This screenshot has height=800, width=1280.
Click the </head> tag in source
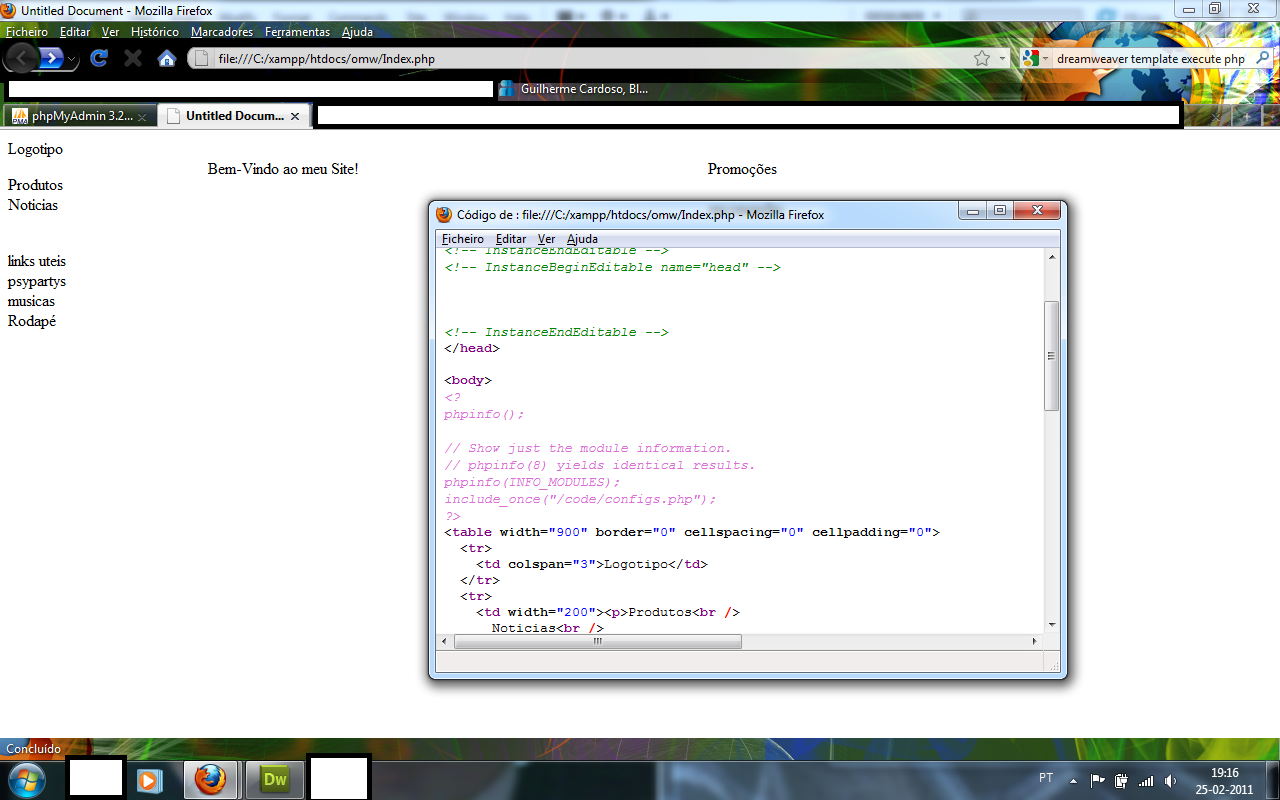(472, 348)
